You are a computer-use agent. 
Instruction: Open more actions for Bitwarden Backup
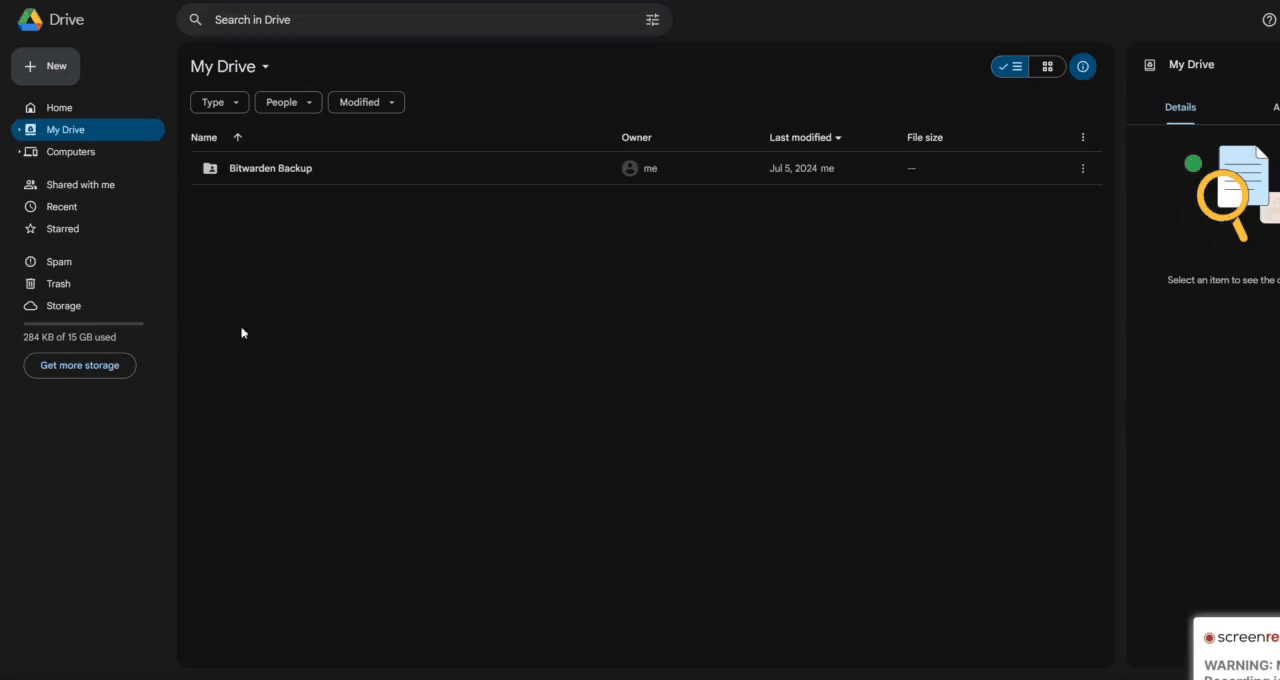pos(1082,169)
